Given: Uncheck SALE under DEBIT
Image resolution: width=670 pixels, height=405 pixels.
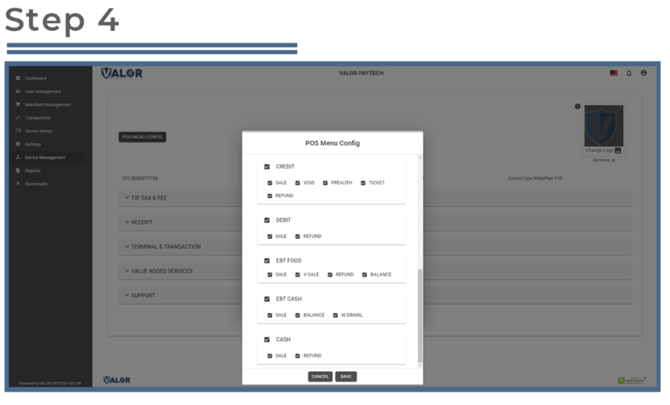Looking at the screenshot, I should coord(270,236).
